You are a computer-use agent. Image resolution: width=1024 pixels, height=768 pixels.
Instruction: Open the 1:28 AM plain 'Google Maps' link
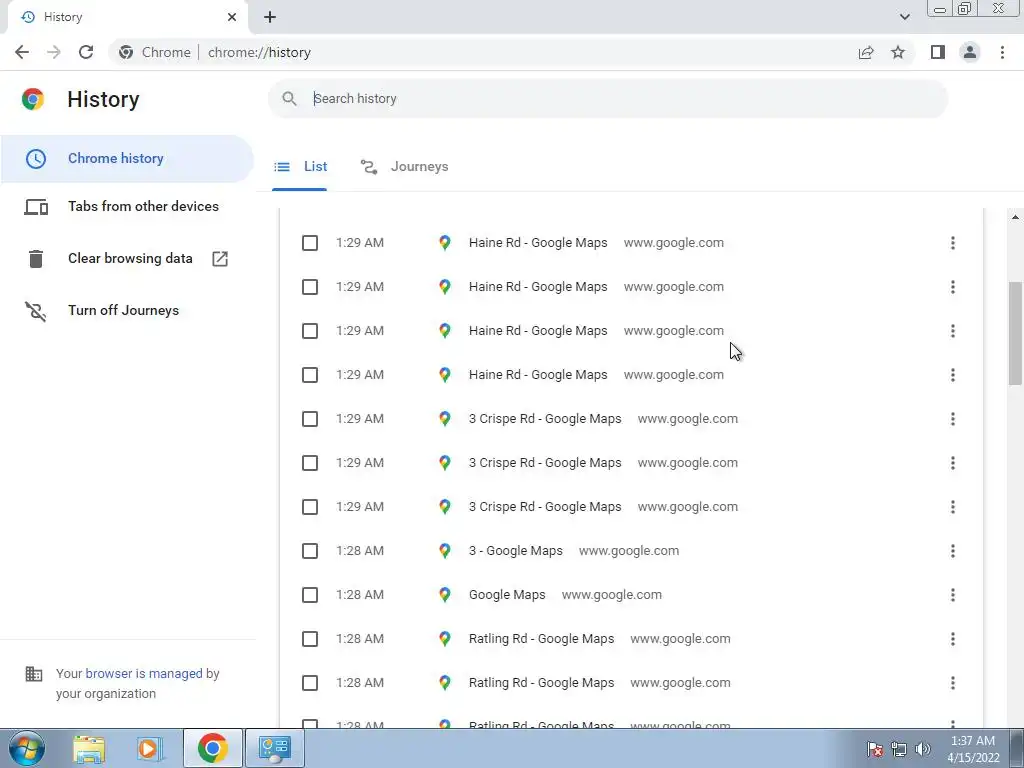[507, 595]
